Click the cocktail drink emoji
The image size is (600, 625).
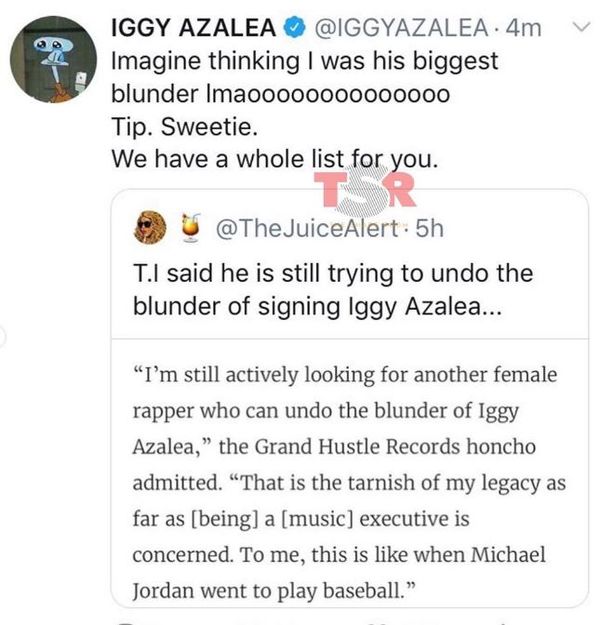click(x=191, y=228)
